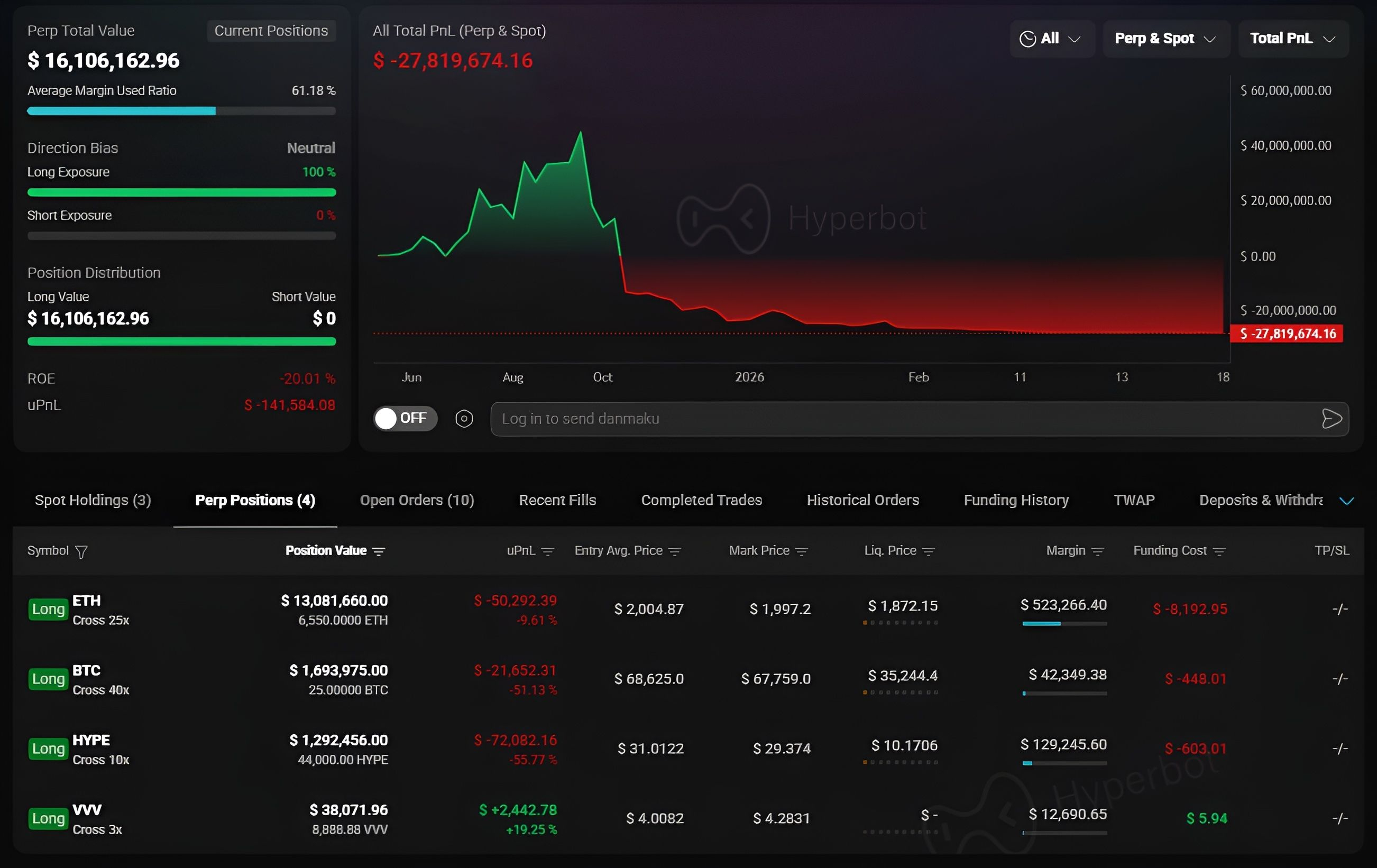Click the ETH symbol name
Screen dimensions: 1377x868
[x=86, y=601]
